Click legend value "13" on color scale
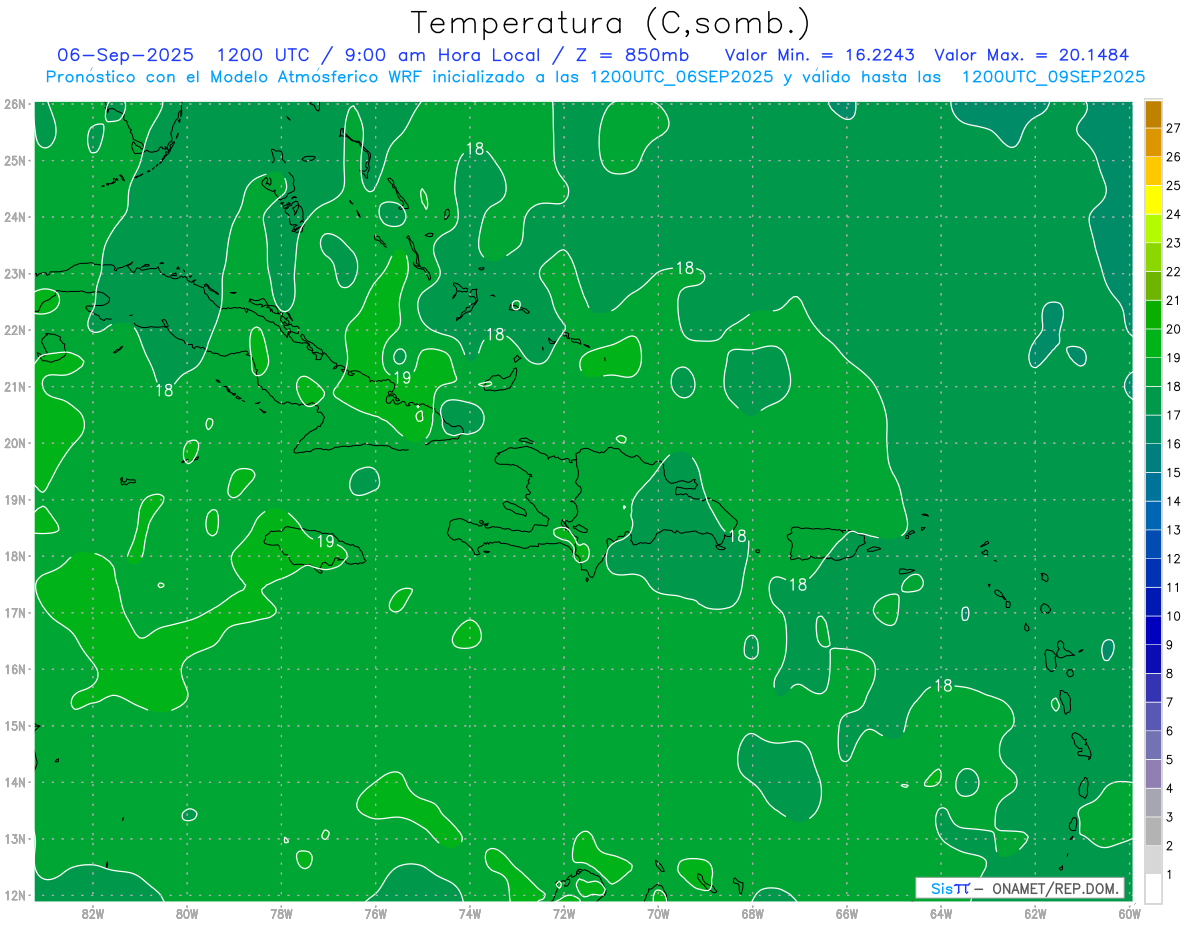 pyautogui.click(x=1174, y=530)
